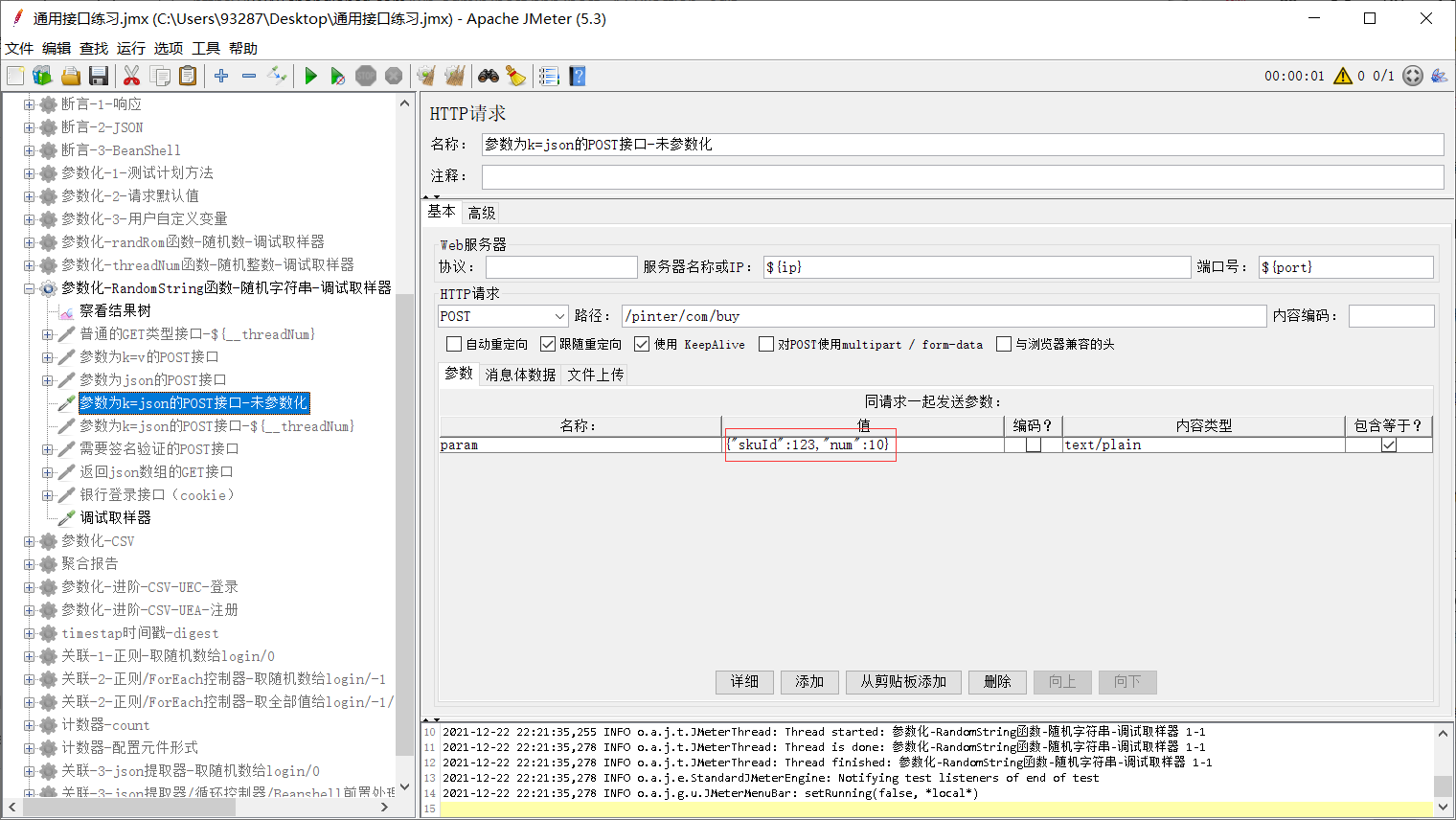The width and height of the screenshot is (1456, 820).
Task: Select the 调试取样器 tree item
Action: click(x=115, y=518)
